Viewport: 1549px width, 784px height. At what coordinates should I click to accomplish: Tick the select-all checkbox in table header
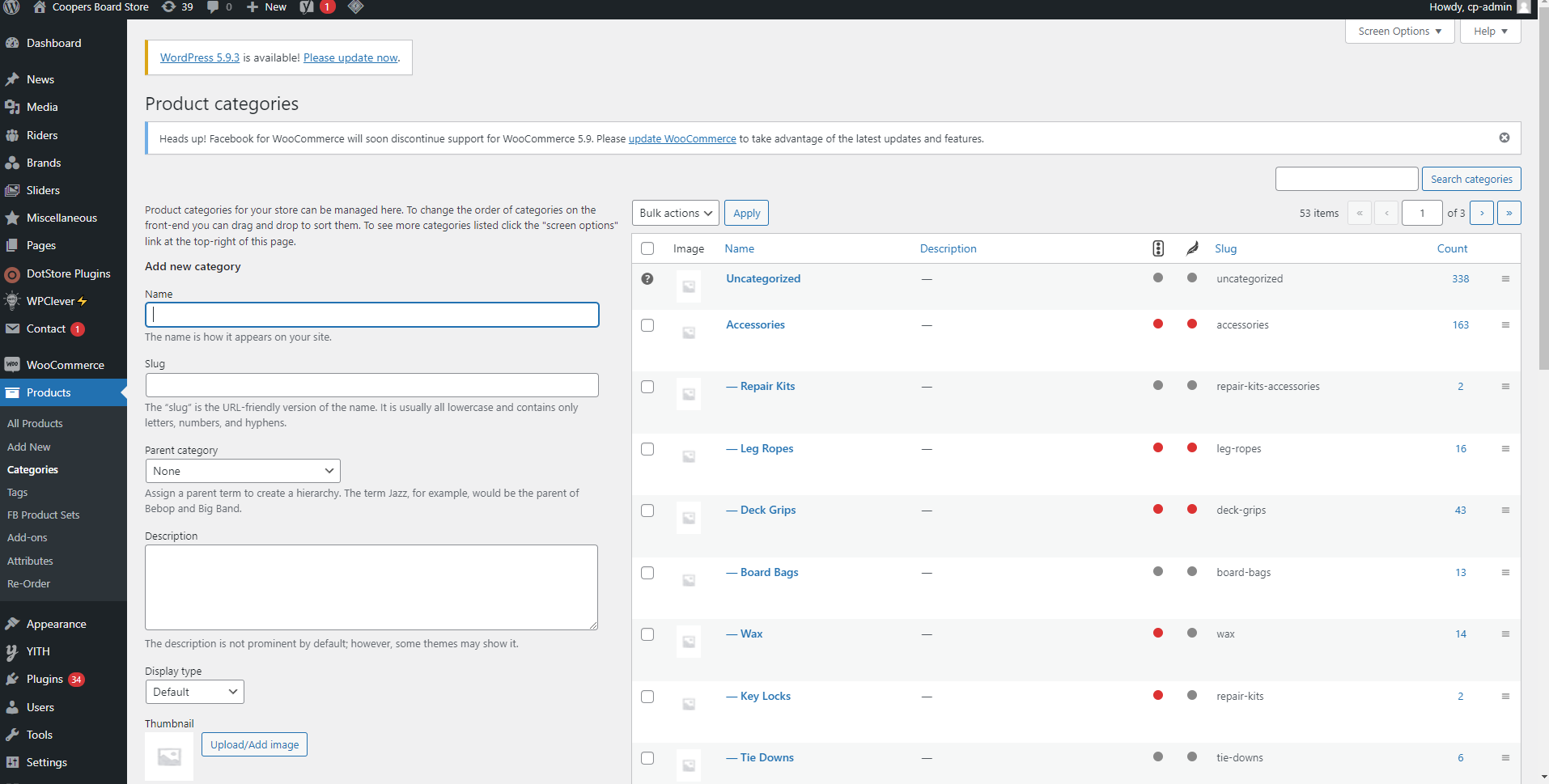647,248
